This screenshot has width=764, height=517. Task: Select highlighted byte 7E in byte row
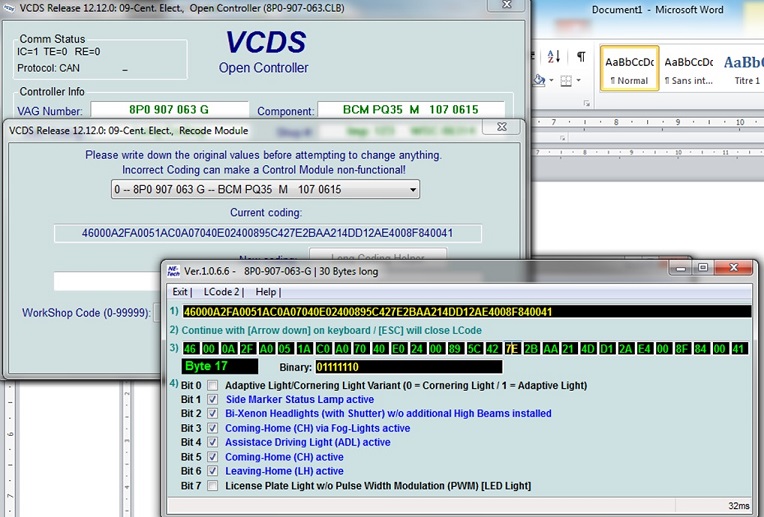point(512,348)
